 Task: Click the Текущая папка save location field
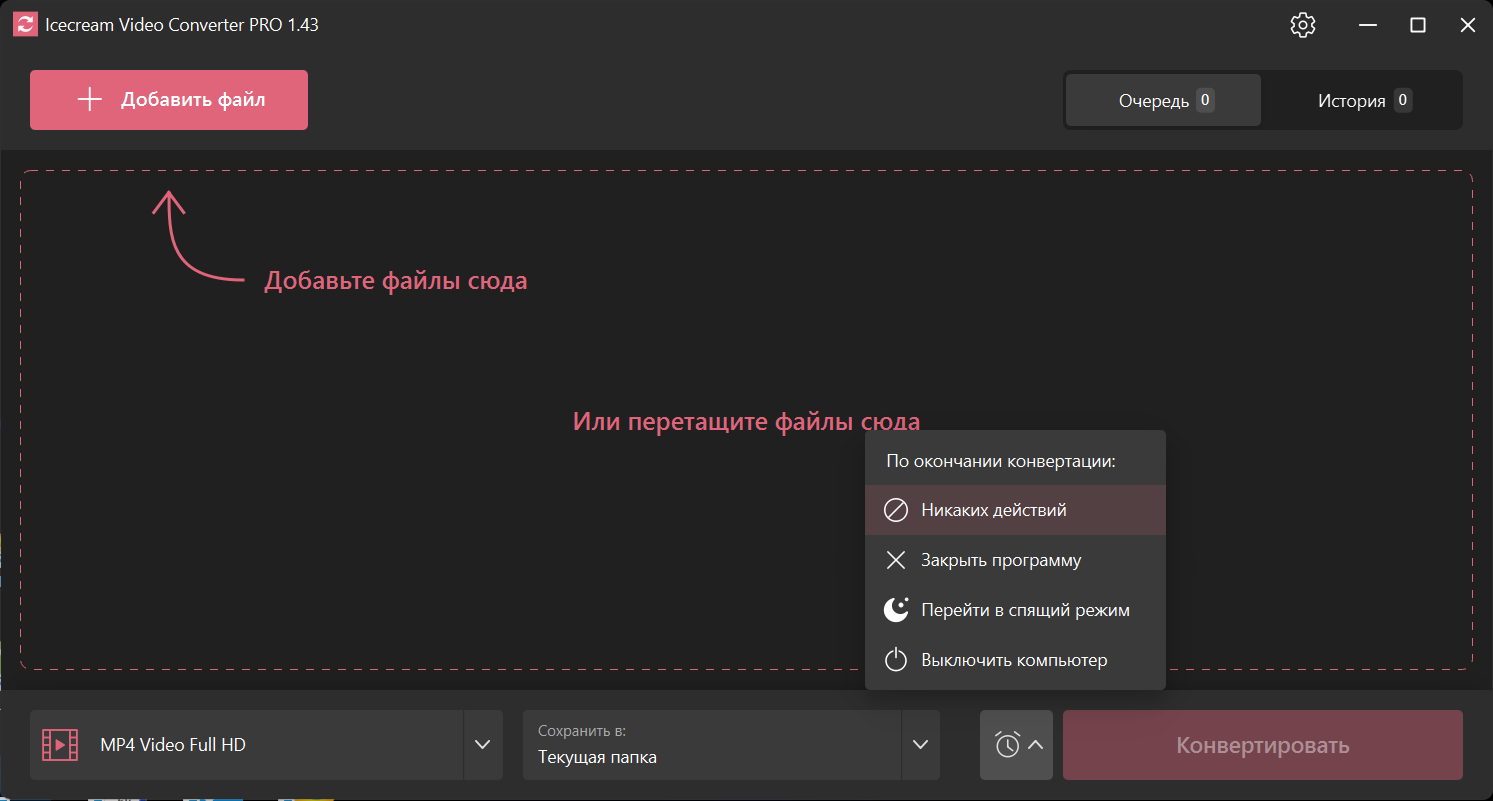click(x=712, y=745)
